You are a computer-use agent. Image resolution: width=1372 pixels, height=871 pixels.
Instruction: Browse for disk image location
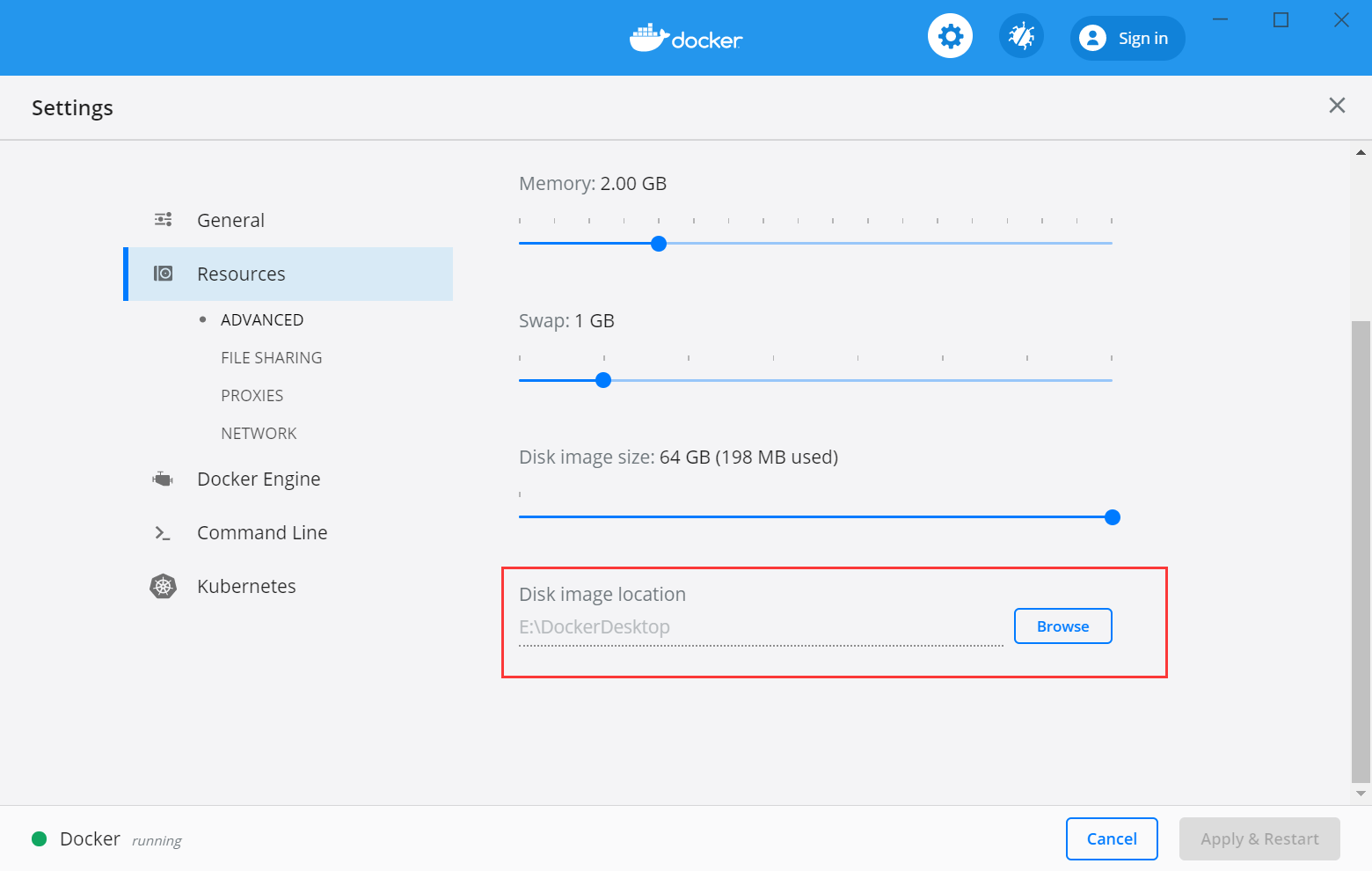pos(1062,626)
